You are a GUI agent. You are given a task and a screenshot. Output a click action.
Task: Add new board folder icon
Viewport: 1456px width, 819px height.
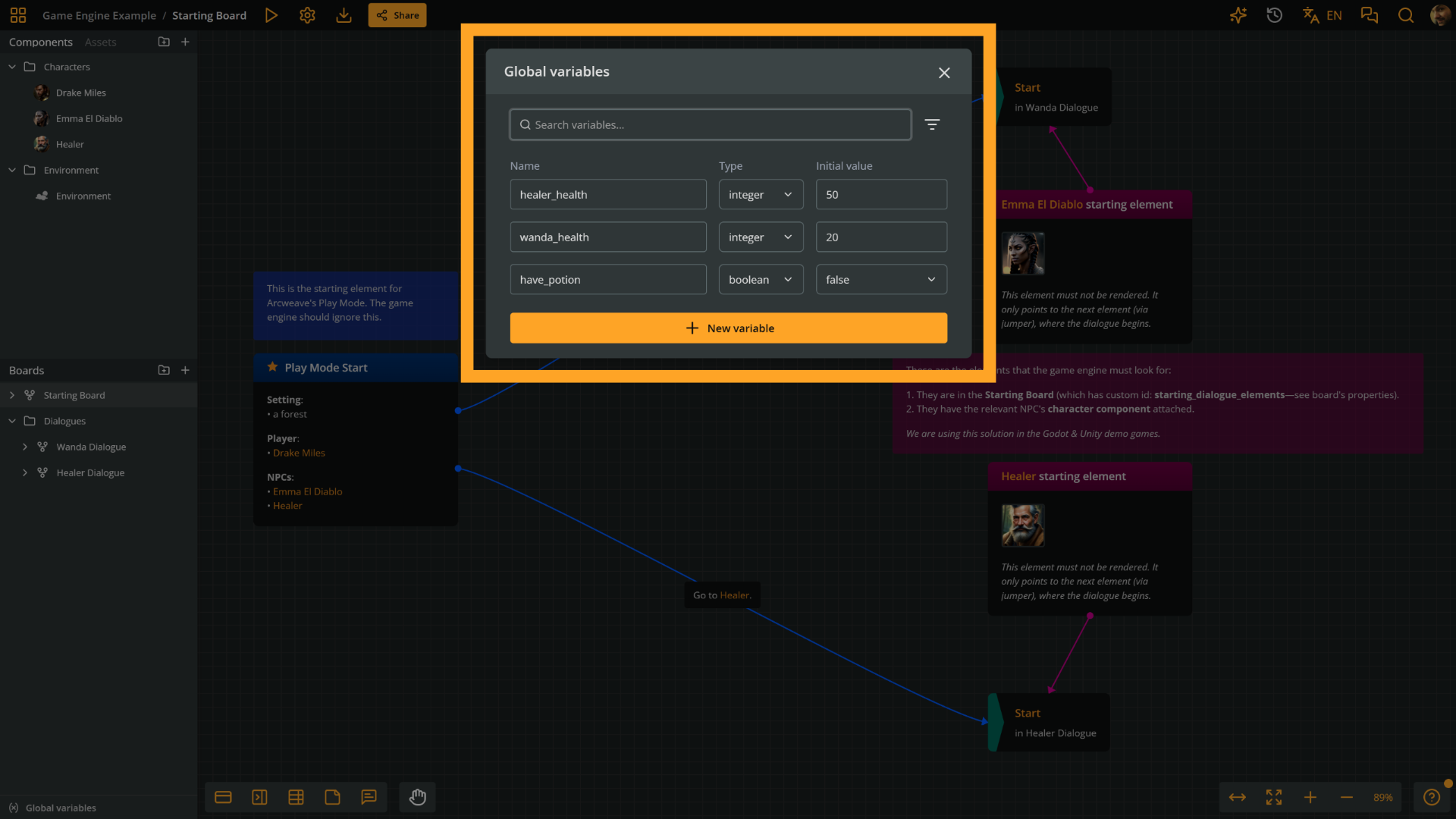coord(164,370)
